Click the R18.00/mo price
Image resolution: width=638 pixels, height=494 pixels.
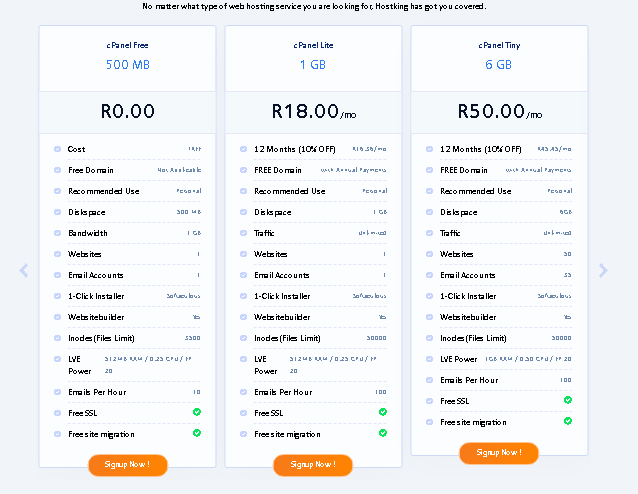click(x=314, y=111)
